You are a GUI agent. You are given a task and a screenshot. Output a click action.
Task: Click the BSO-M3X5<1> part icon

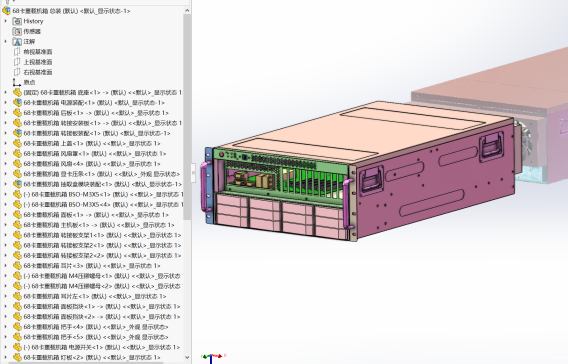click(17, 194)
